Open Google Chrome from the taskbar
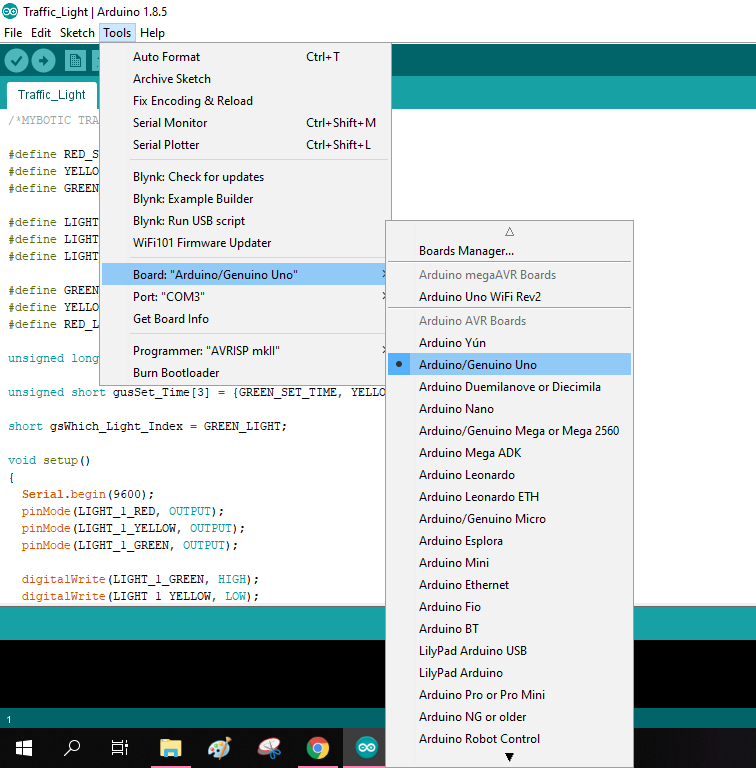Screen dimensions: 756x768 click(x=318, y=748)
